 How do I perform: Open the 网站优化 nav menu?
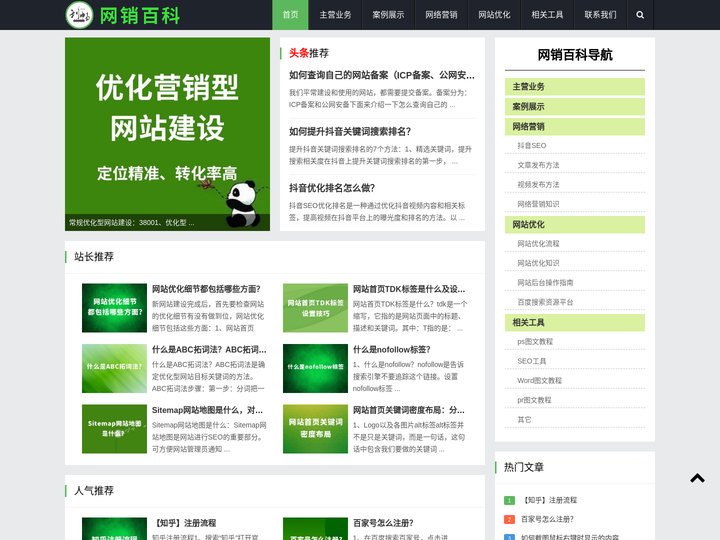tap(494, 15)
